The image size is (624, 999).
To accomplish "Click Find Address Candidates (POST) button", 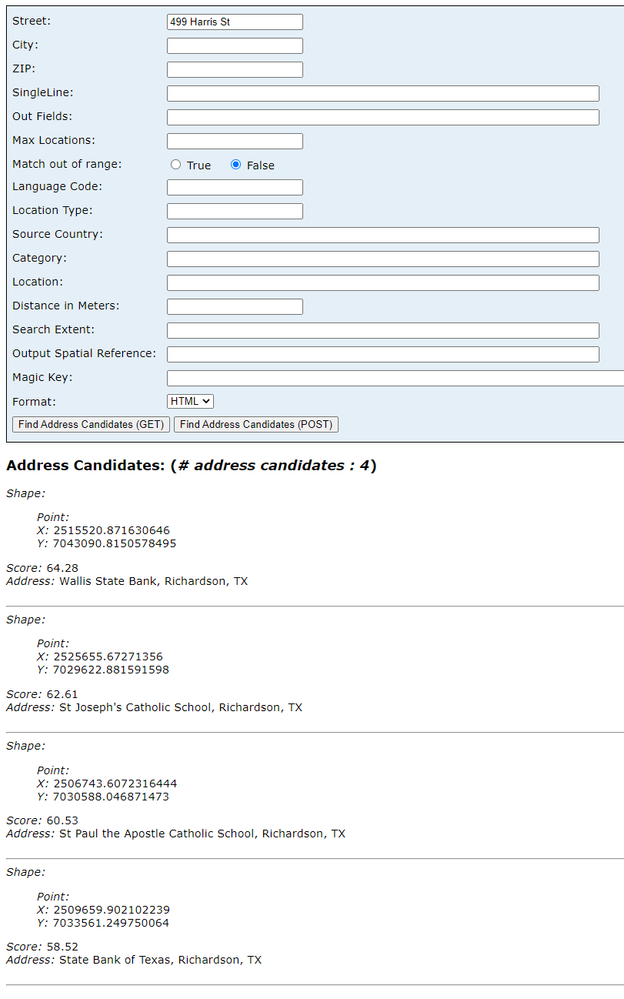I will coord(256,425).
